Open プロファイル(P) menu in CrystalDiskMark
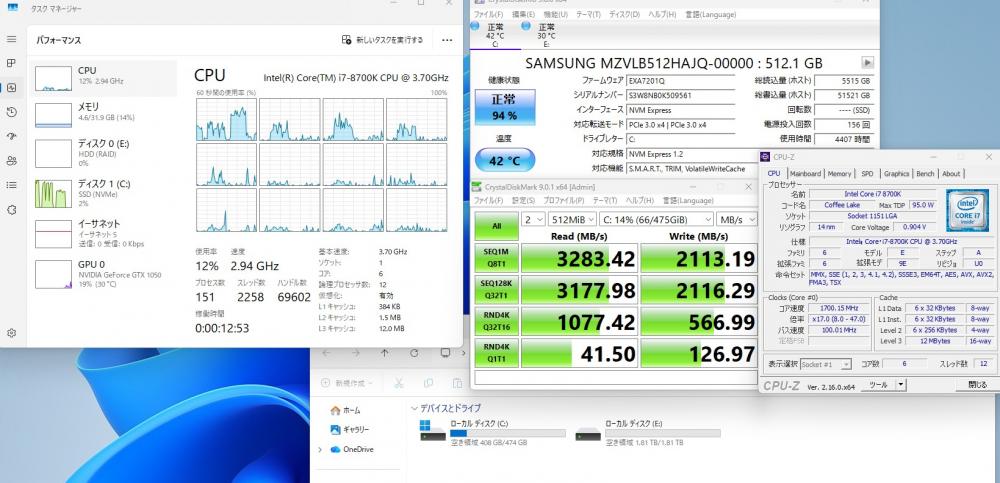The width and height of the screenshot is (1000, 483). [564, 200]
